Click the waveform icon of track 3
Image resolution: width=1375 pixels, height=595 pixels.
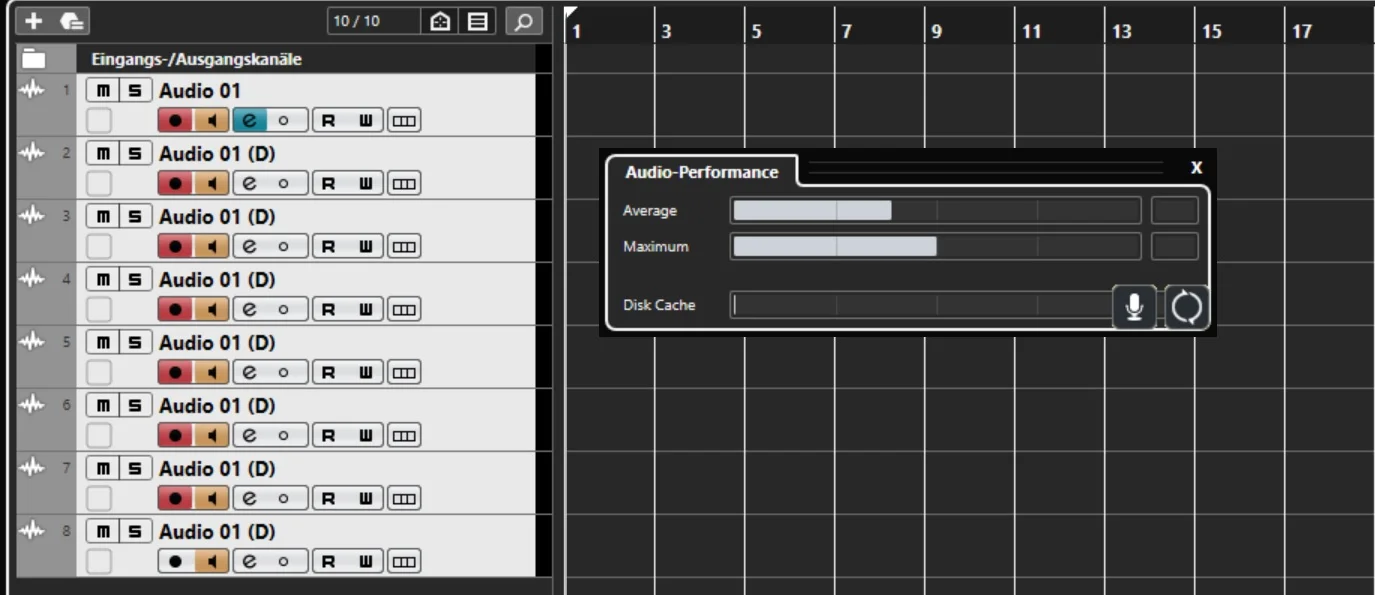[34, 216]
